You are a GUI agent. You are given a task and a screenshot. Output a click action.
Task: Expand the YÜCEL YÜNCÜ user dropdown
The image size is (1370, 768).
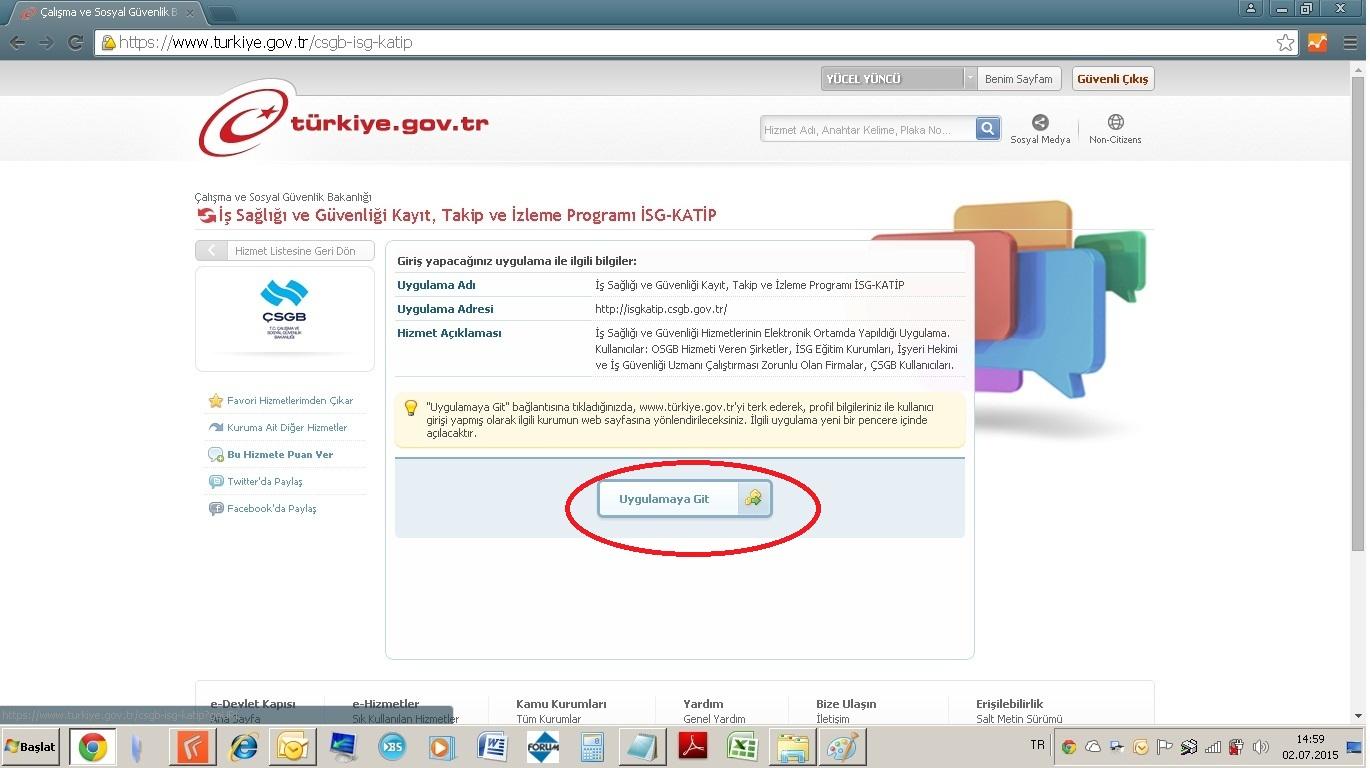[x=969, y=79]
